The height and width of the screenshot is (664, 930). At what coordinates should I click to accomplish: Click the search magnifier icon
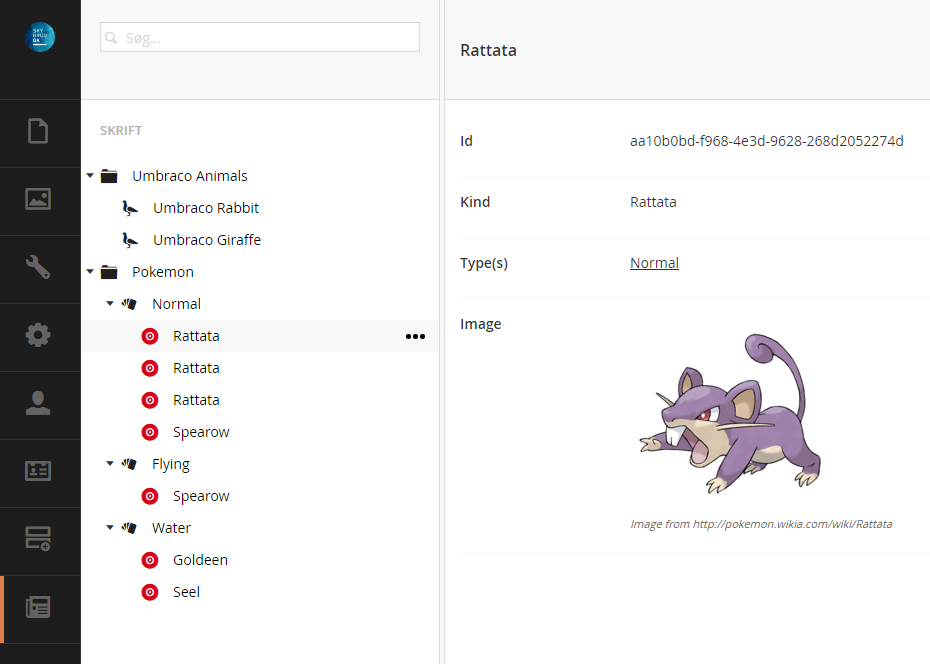coord(111,38)
